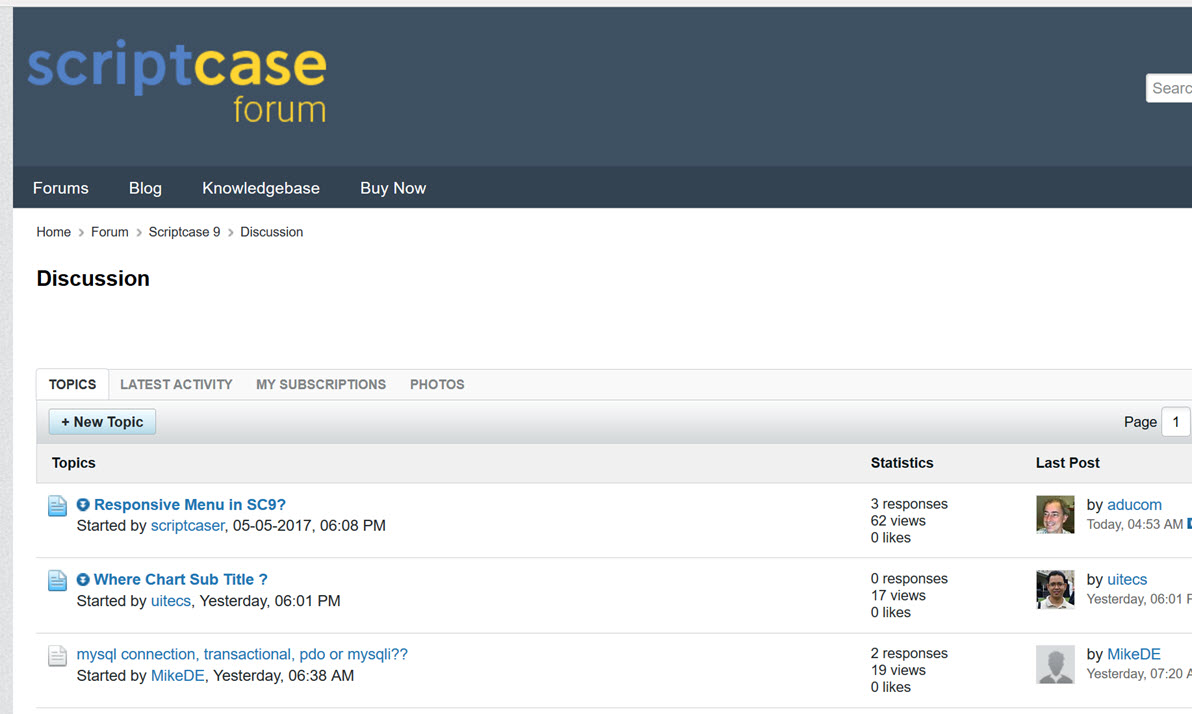The width and height of the screenshot is (1192, 714).
Task: Click the Page number field
Action: (1175, 422)
